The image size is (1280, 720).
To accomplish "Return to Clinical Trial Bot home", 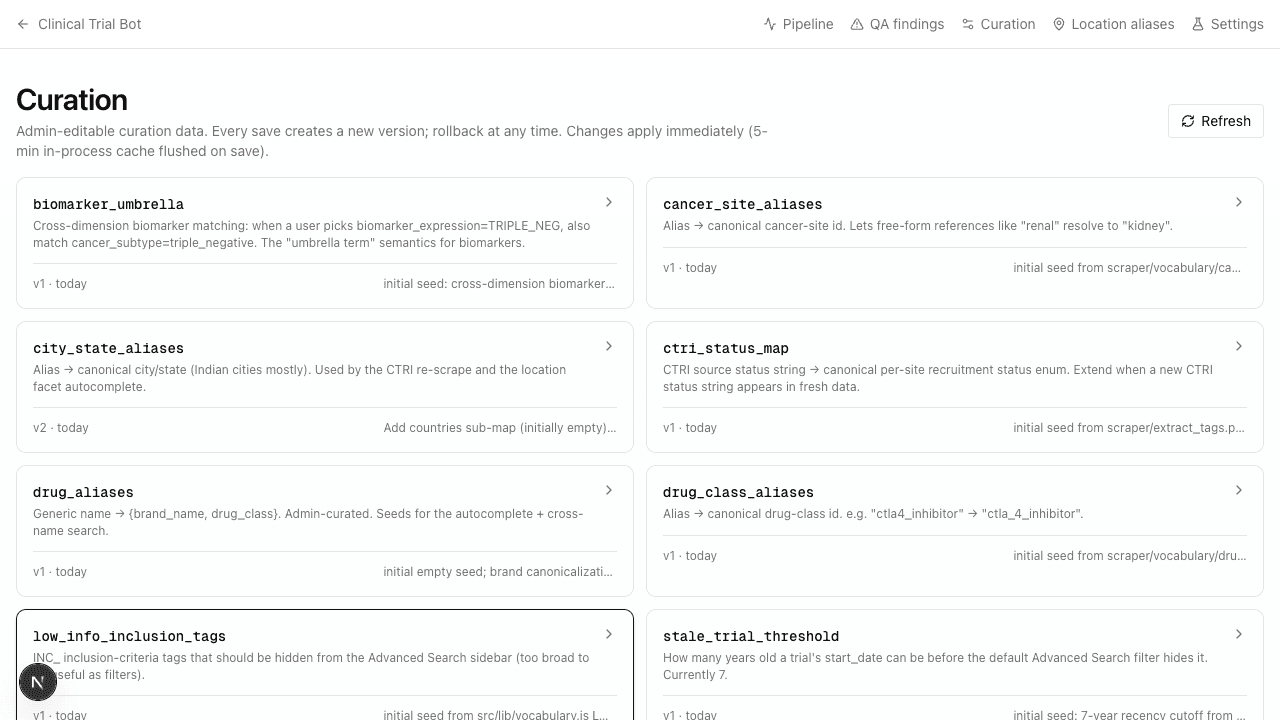I will coord(79,24).
